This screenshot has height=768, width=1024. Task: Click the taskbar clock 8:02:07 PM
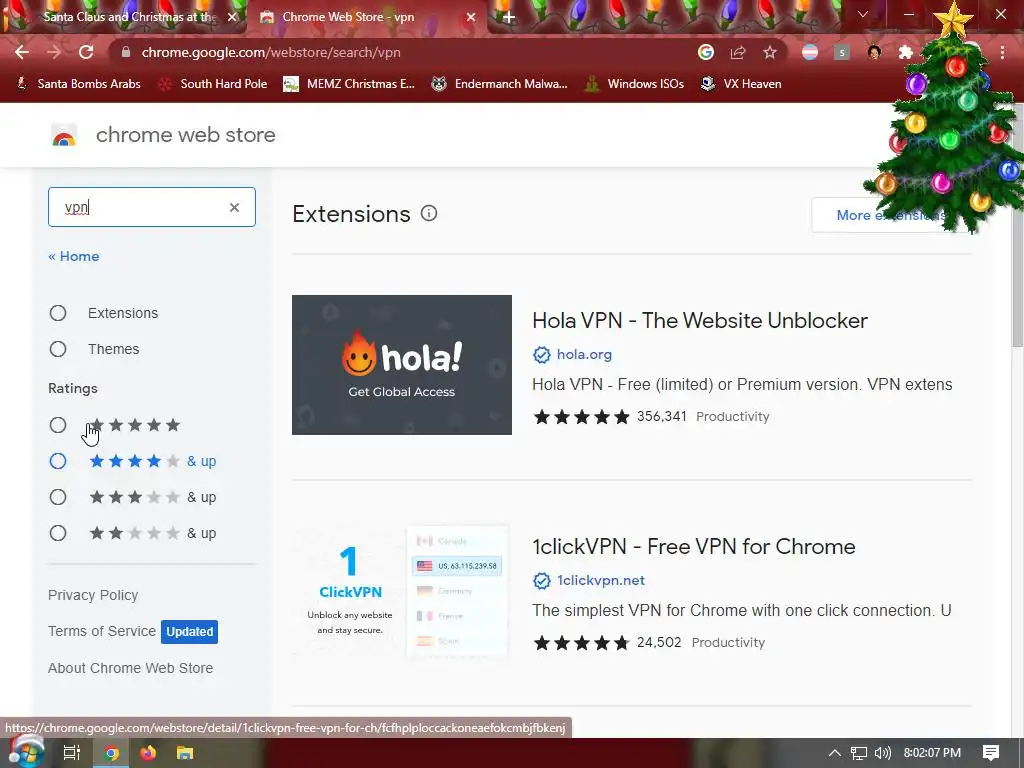tap(932, 753)
